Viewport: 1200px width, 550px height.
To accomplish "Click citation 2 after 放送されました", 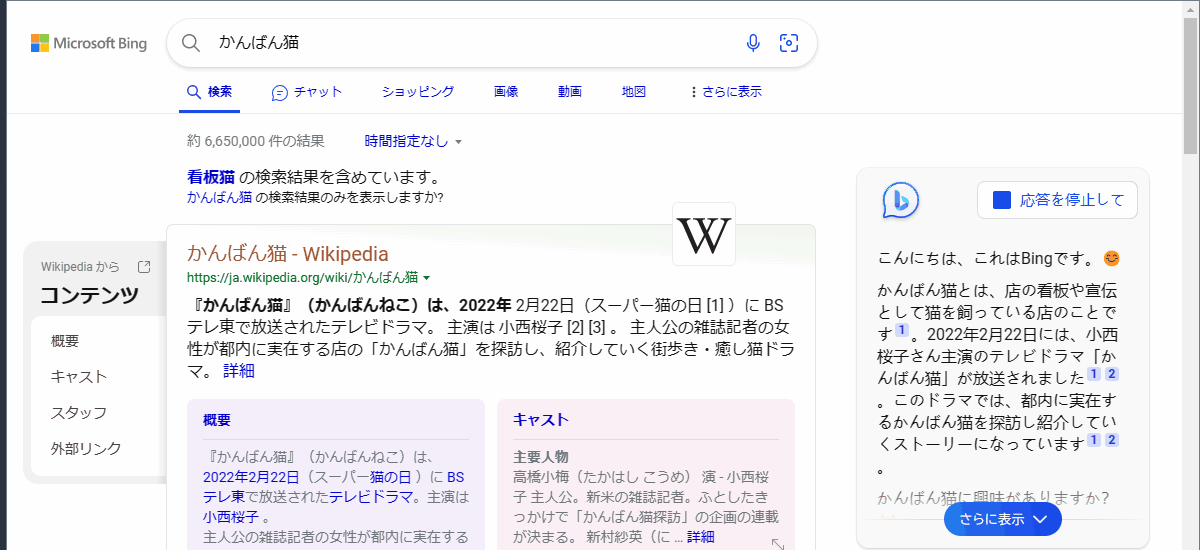I will click(1111, 375).
